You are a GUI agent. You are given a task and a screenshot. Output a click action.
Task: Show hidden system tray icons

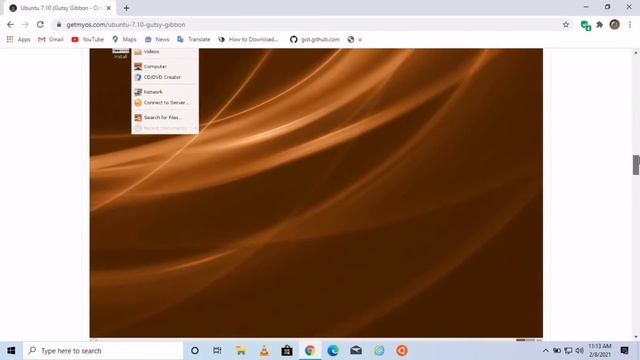(546, 351)
